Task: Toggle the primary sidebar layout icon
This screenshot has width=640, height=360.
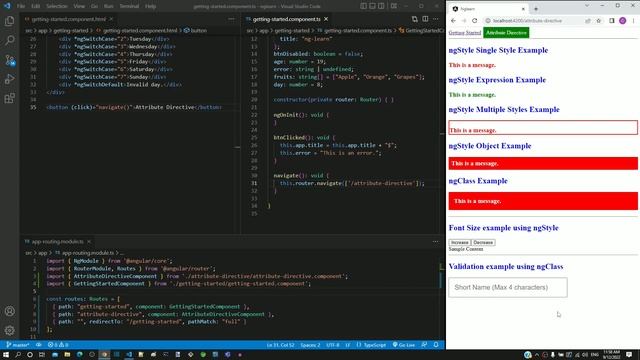Action: pyautogui.click(x=363, y=6)
